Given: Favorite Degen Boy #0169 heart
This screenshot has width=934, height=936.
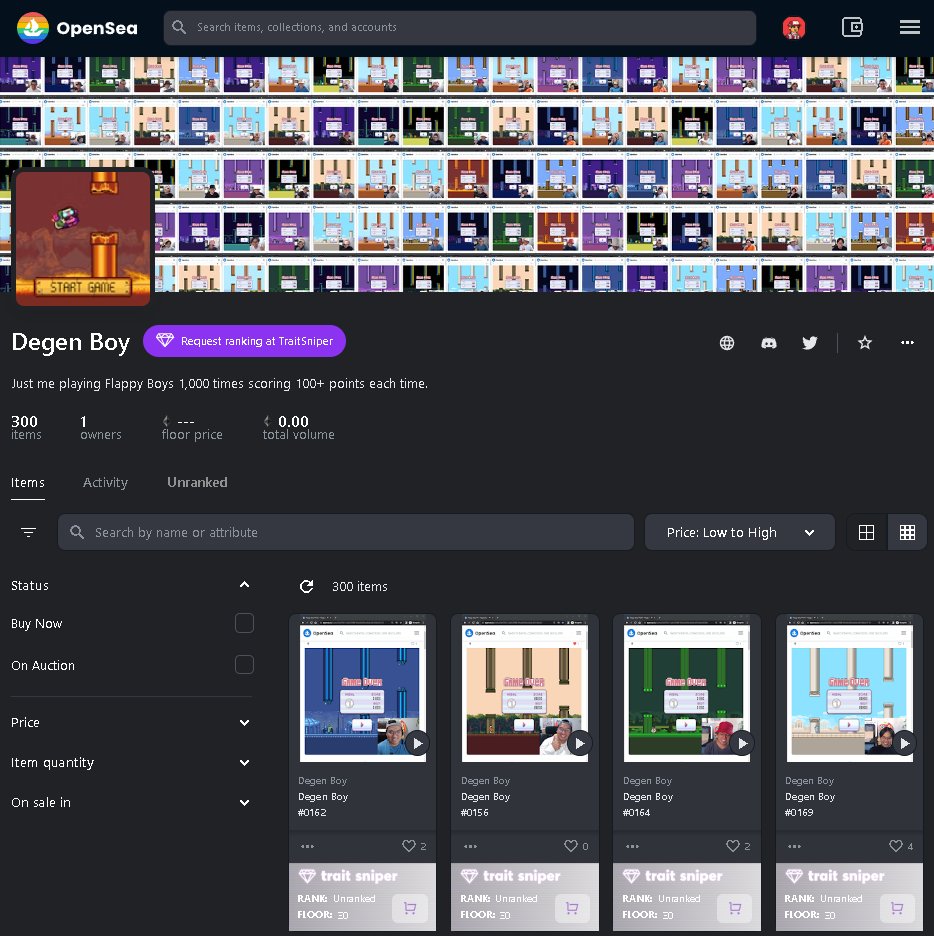Looking at the screenshot, I should click(895, 846).
